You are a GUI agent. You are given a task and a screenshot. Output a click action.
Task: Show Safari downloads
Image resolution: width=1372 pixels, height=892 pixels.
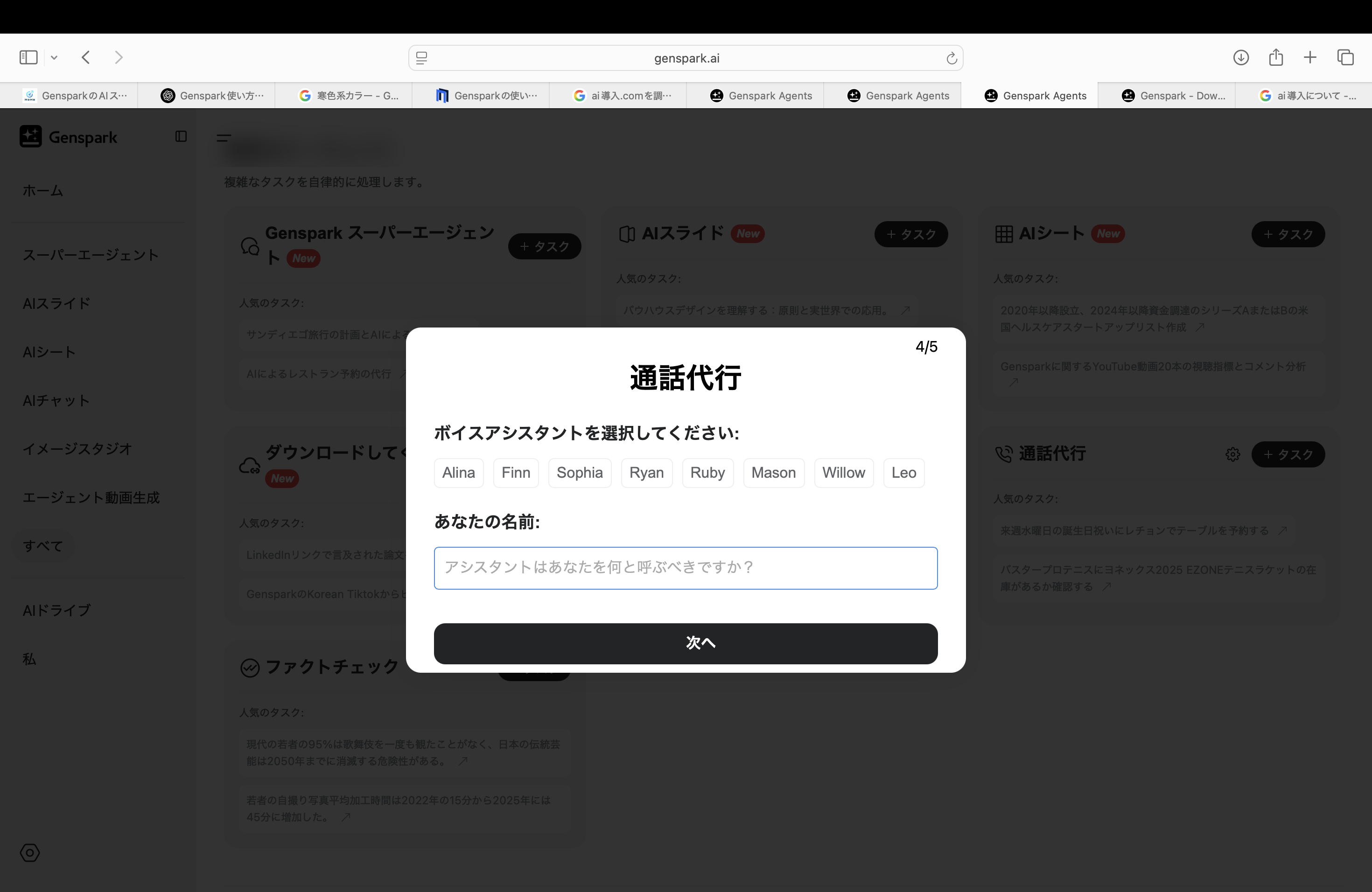click(x=1240, y=57)
